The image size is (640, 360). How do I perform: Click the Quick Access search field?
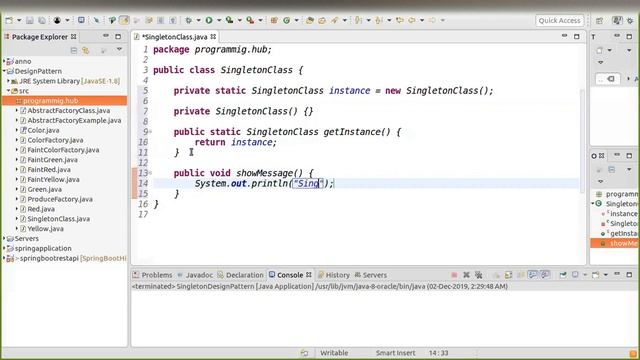tap(559, 20)
